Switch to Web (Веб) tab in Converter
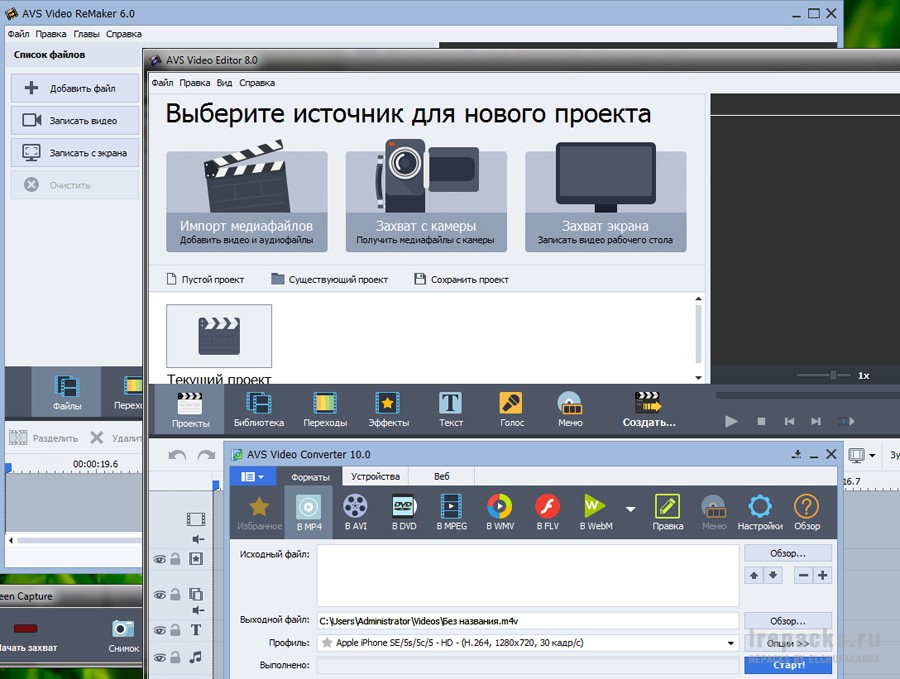 [x=441, y=476]
